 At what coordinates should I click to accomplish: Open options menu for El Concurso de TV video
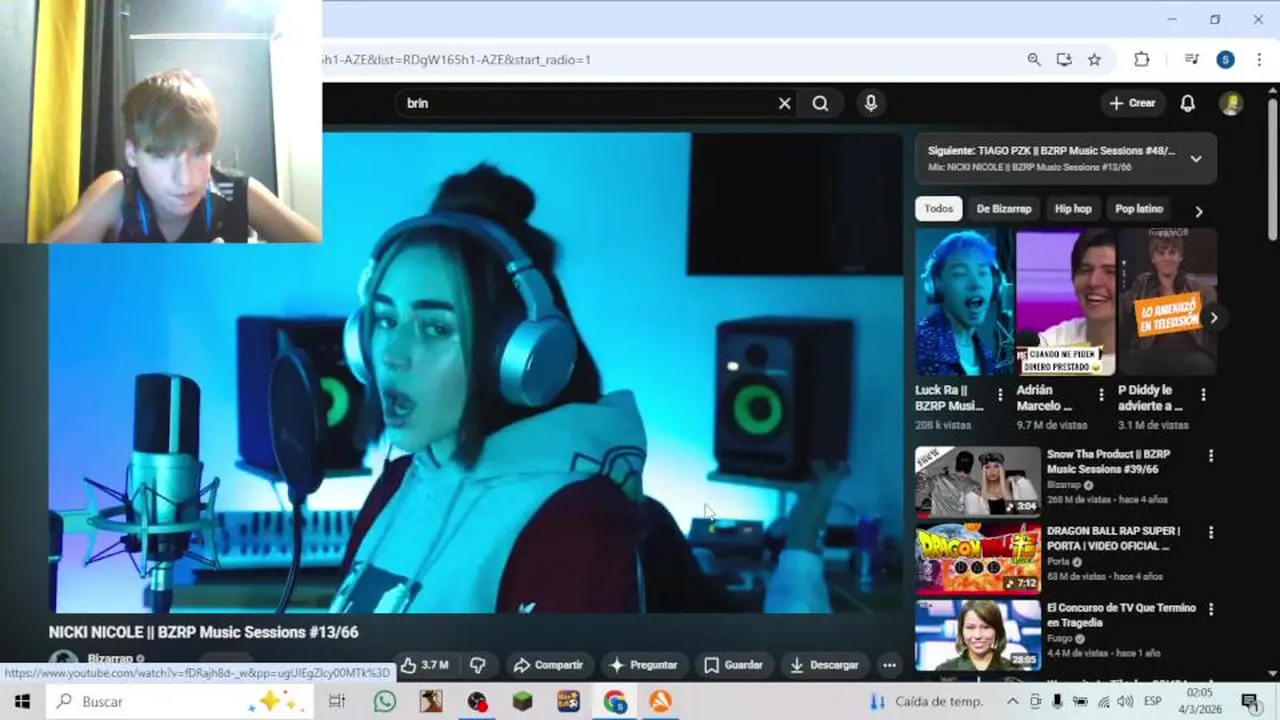tap(1211, 609)
